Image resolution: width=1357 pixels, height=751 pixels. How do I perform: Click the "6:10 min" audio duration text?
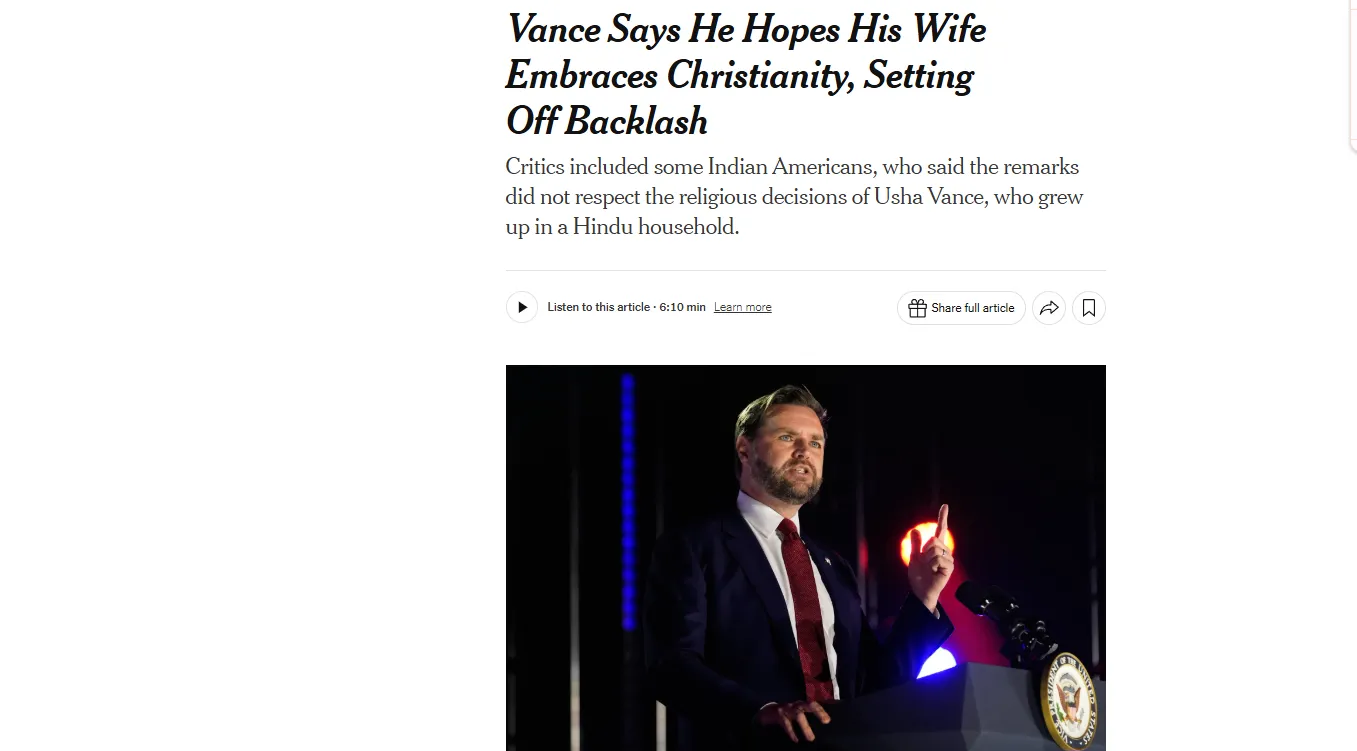click(x=682, y=307)
